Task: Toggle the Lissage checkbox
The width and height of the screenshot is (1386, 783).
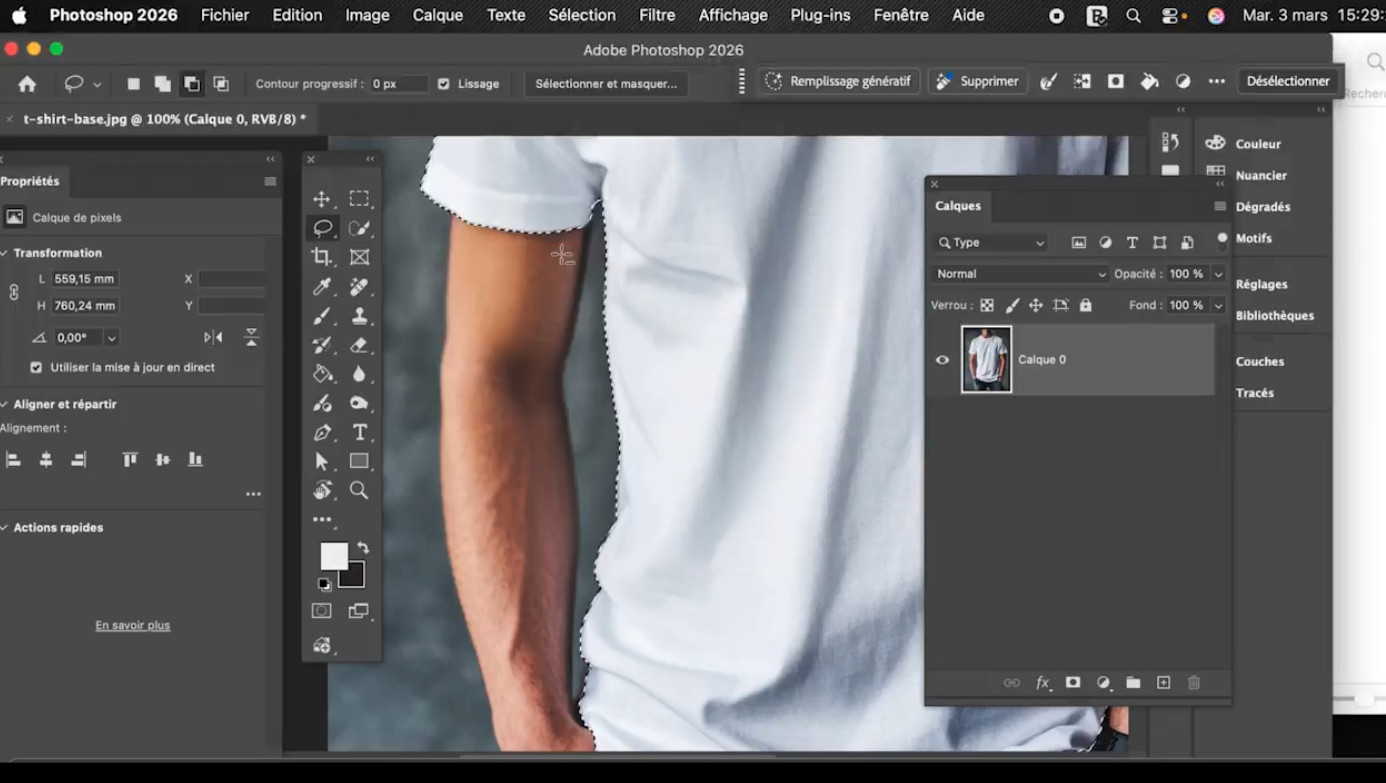Action: tap(444, 84)
